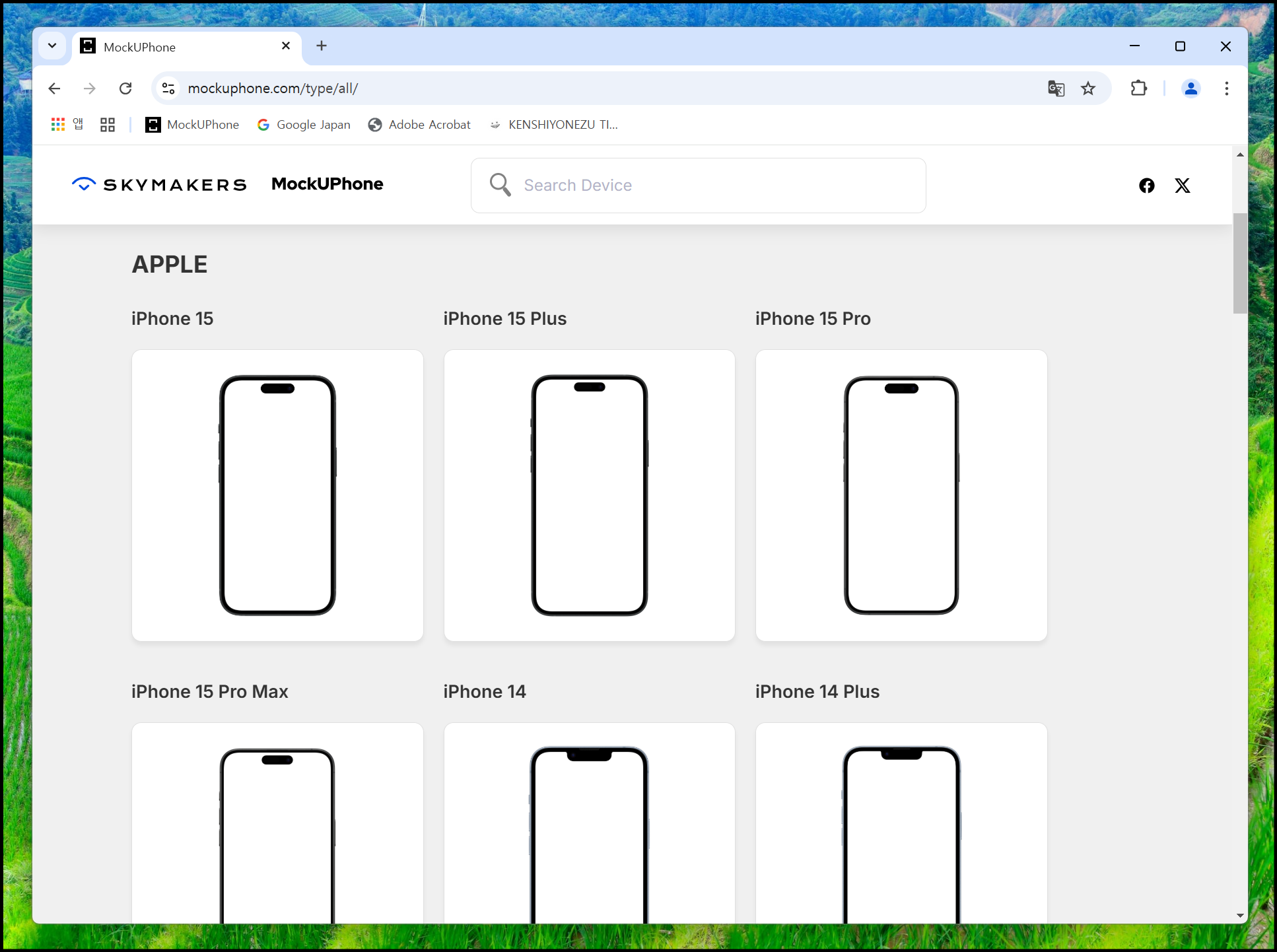Open the Extensions puzzle icon

pyautogui.click(x=1138, y=88)
